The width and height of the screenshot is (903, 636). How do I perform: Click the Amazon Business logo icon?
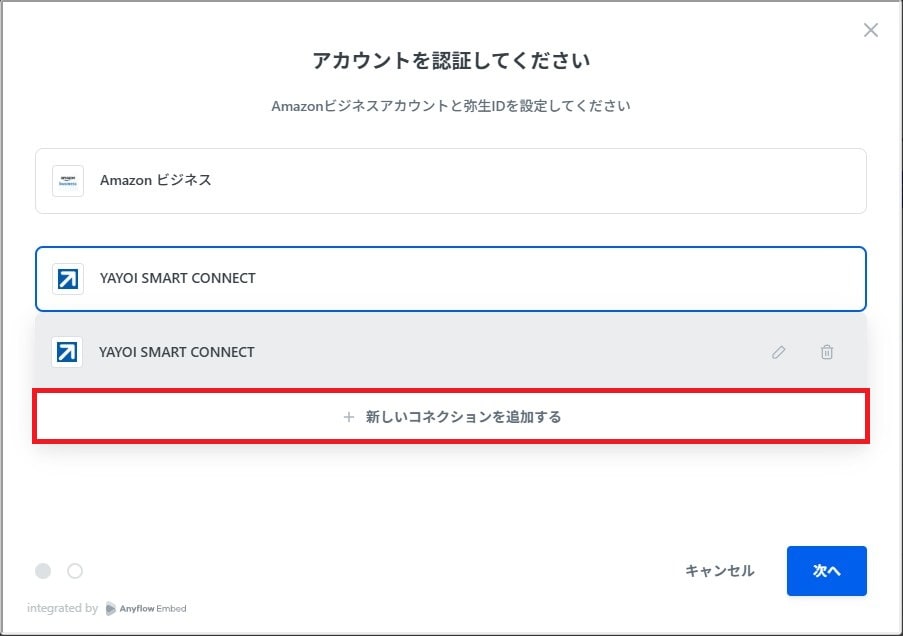click(x=68, y=181)
